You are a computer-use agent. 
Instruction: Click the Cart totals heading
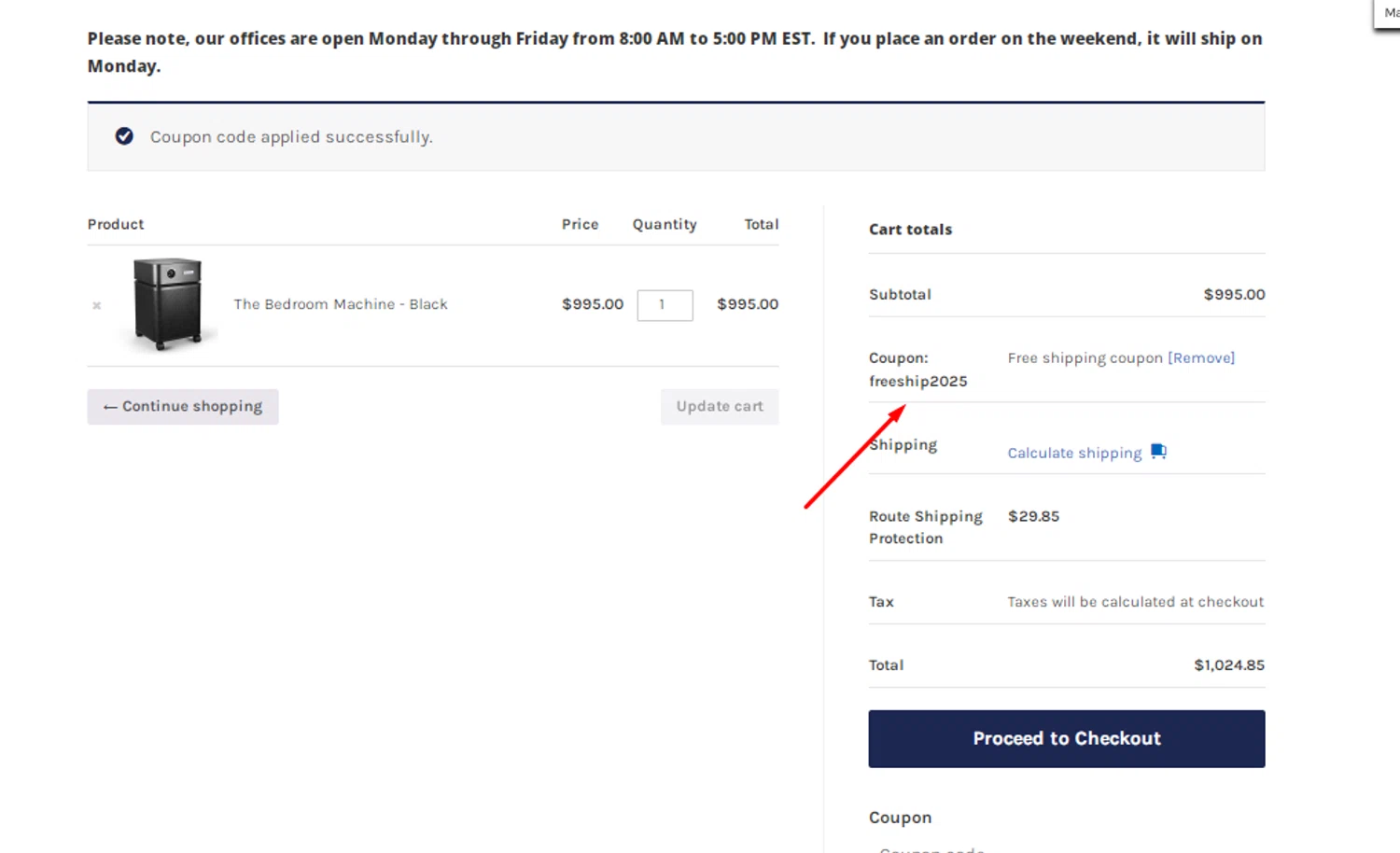click(910, 230)
